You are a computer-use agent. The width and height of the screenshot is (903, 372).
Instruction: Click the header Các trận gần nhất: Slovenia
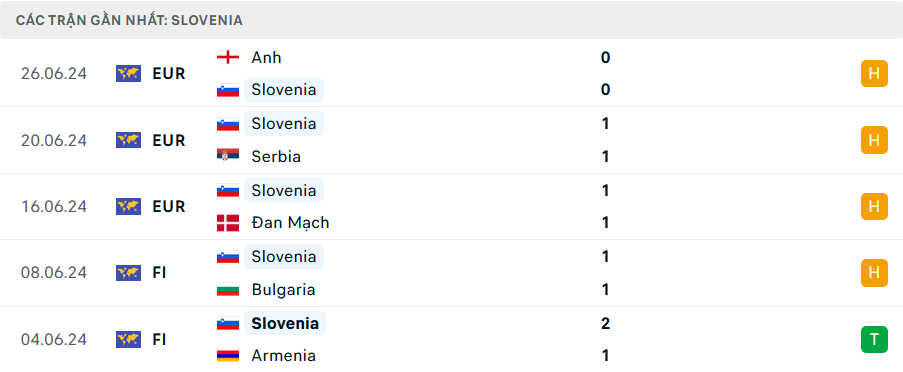click(x=129, y=20)
